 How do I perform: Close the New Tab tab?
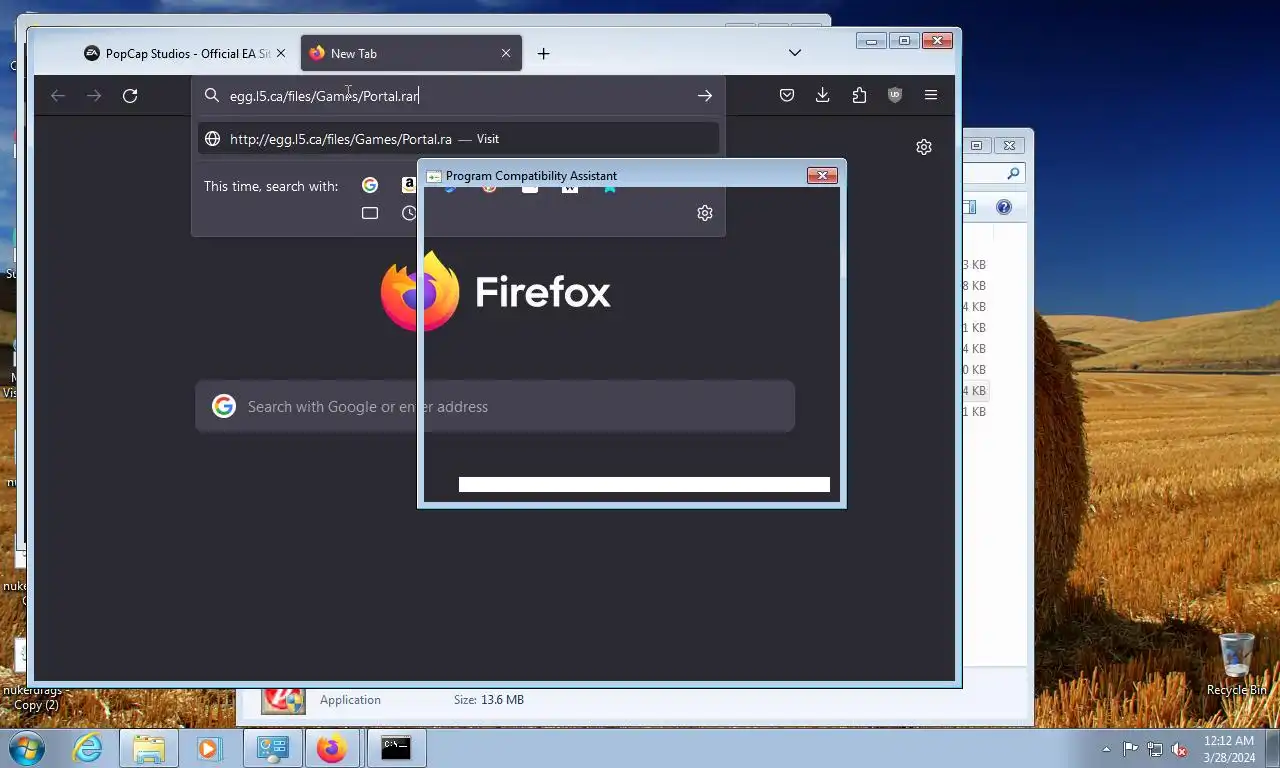point(506,54)
